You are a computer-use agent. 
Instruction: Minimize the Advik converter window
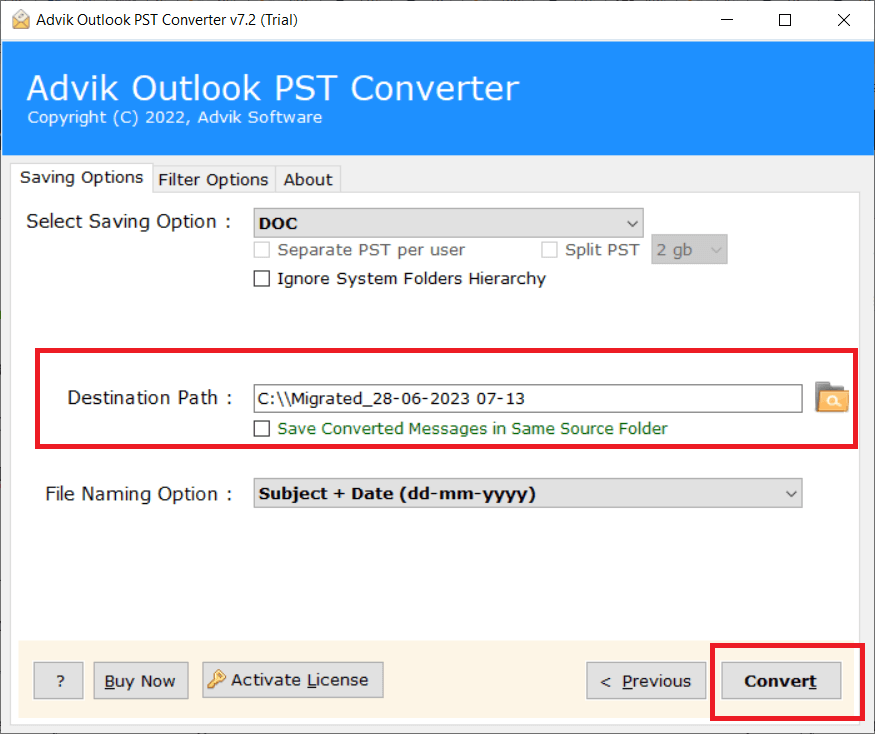point(730,20)
